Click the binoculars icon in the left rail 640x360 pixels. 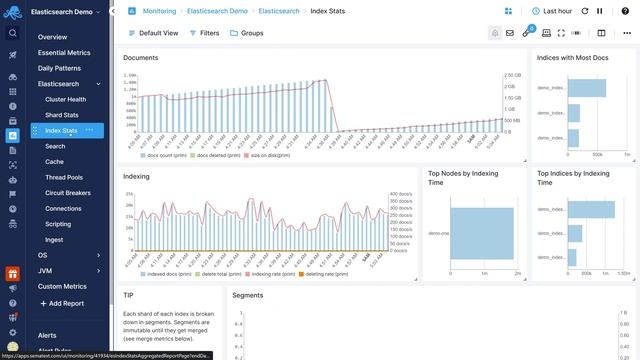click(x=13, y=77)
